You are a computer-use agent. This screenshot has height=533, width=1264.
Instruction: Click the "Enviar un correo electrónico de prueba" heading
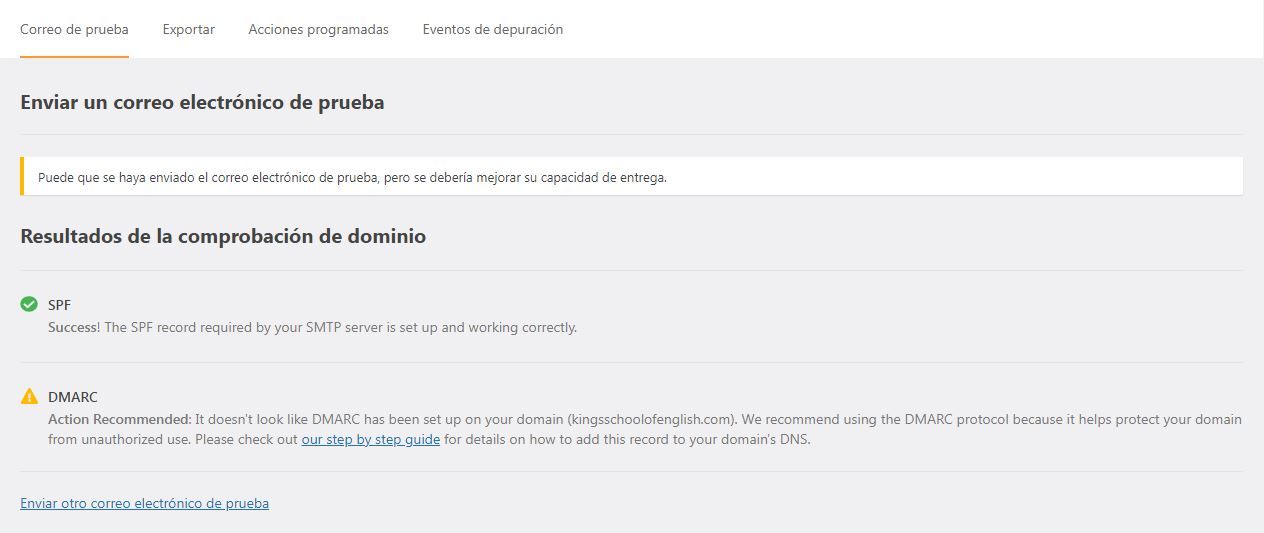click(202, 102)
